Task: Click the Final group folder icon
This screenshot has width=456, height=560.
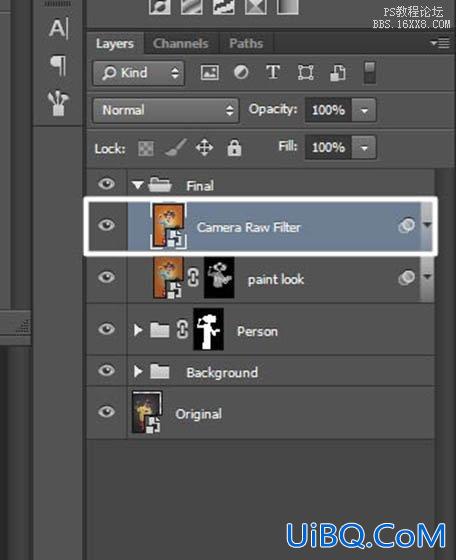Action: click(160, 185)
